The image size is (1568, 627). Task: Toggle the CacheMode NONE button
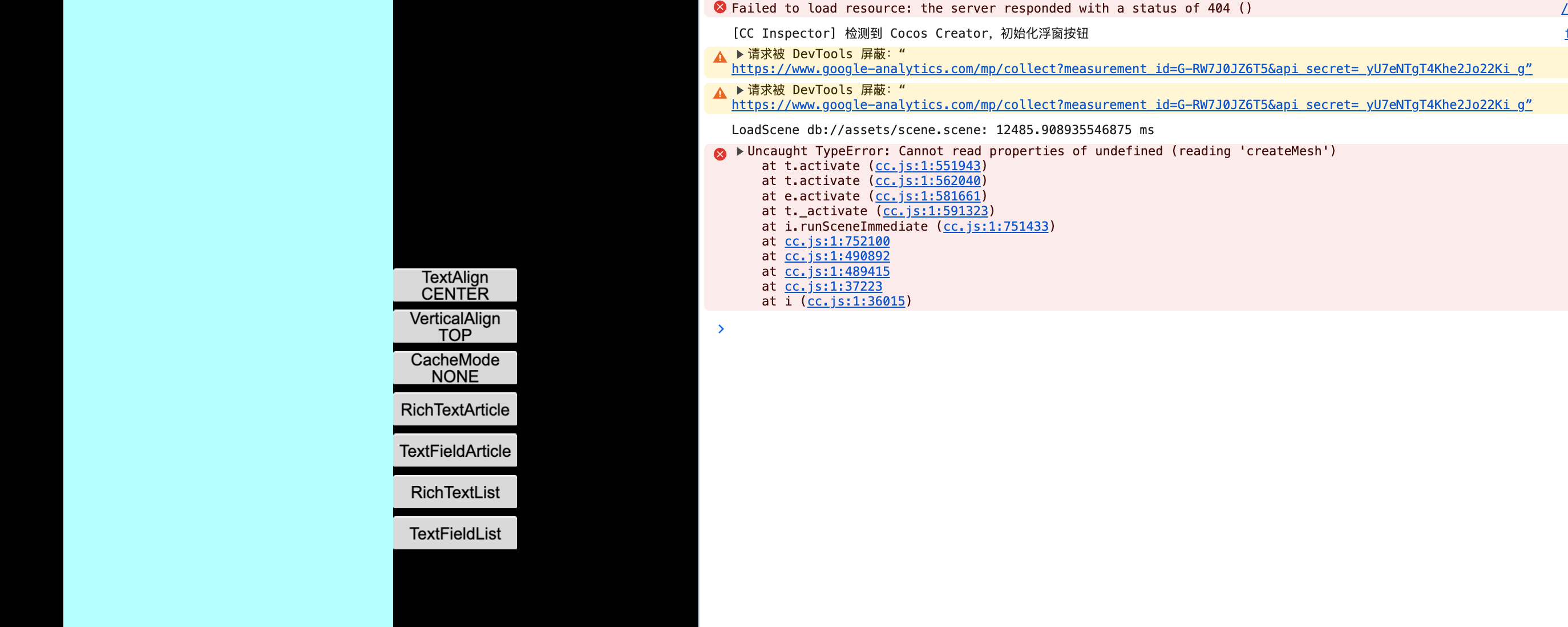(455, 368)
